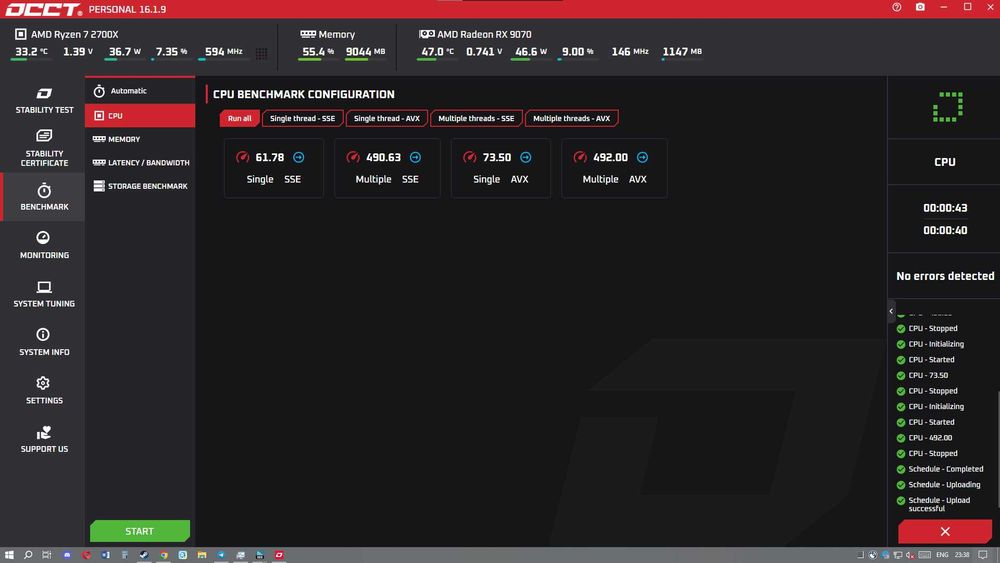Image resolution: width=1000 pixels, height=563 pixels.
Task: Click the green dashed CPU chip icon
Action: 948,106
